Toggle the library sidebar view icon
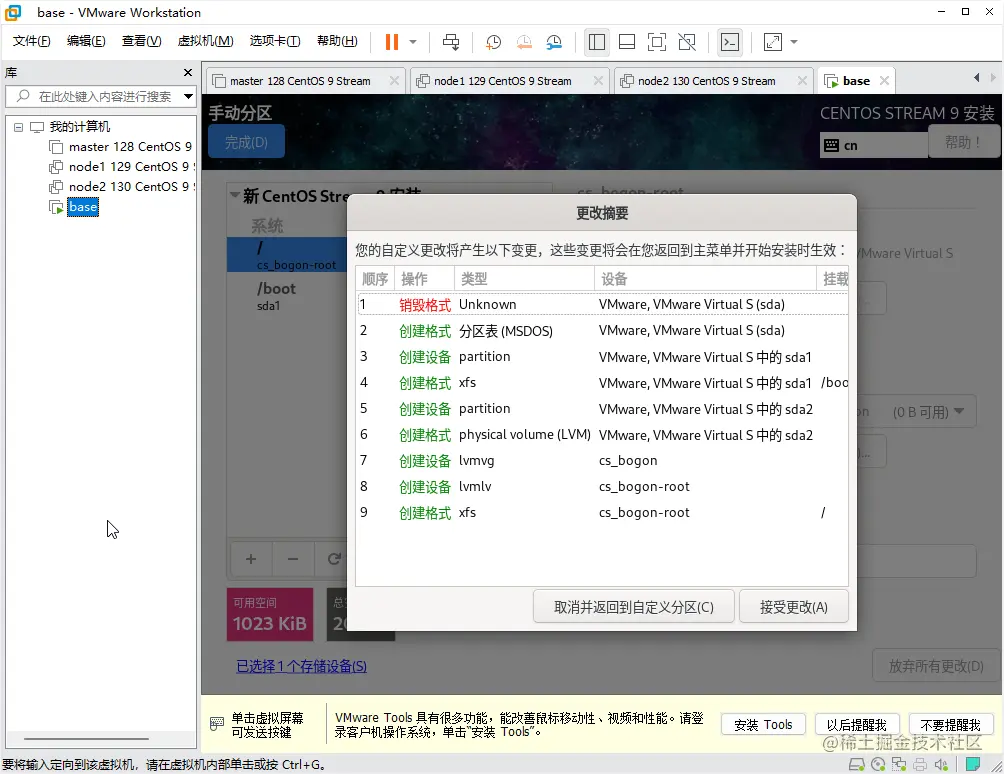This screenshot has height=774, width=1004. (x=597, y=42)
